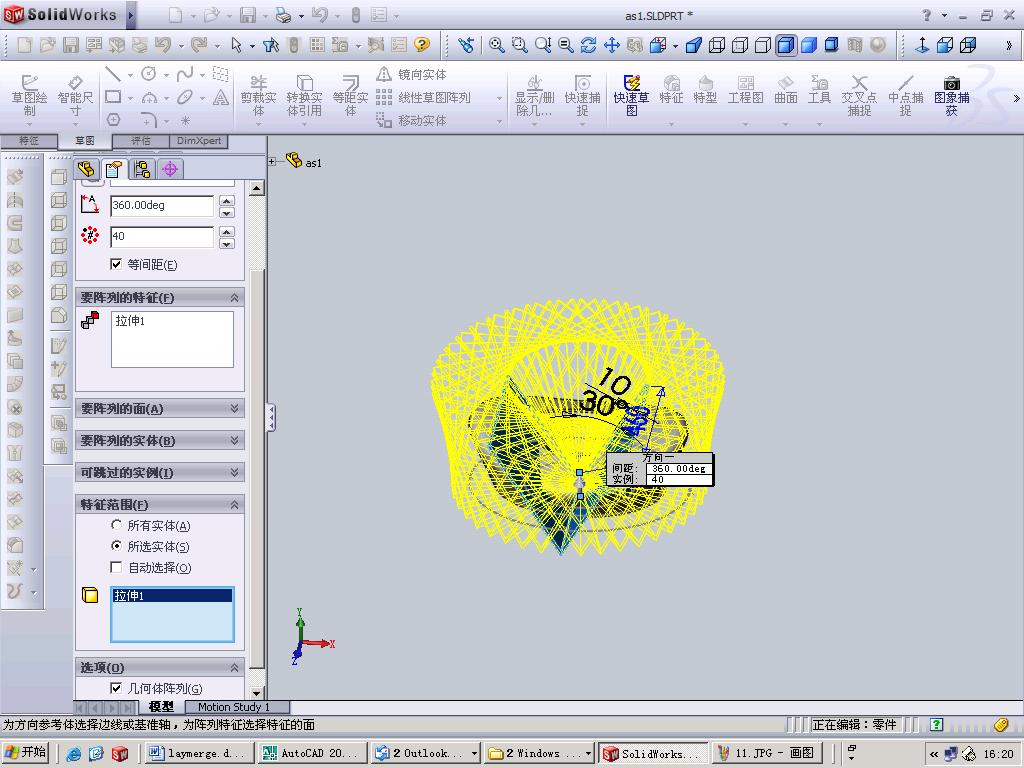
Task: Click the Zoom to Fit magnifier icon
Action: [x=496, y=45]
